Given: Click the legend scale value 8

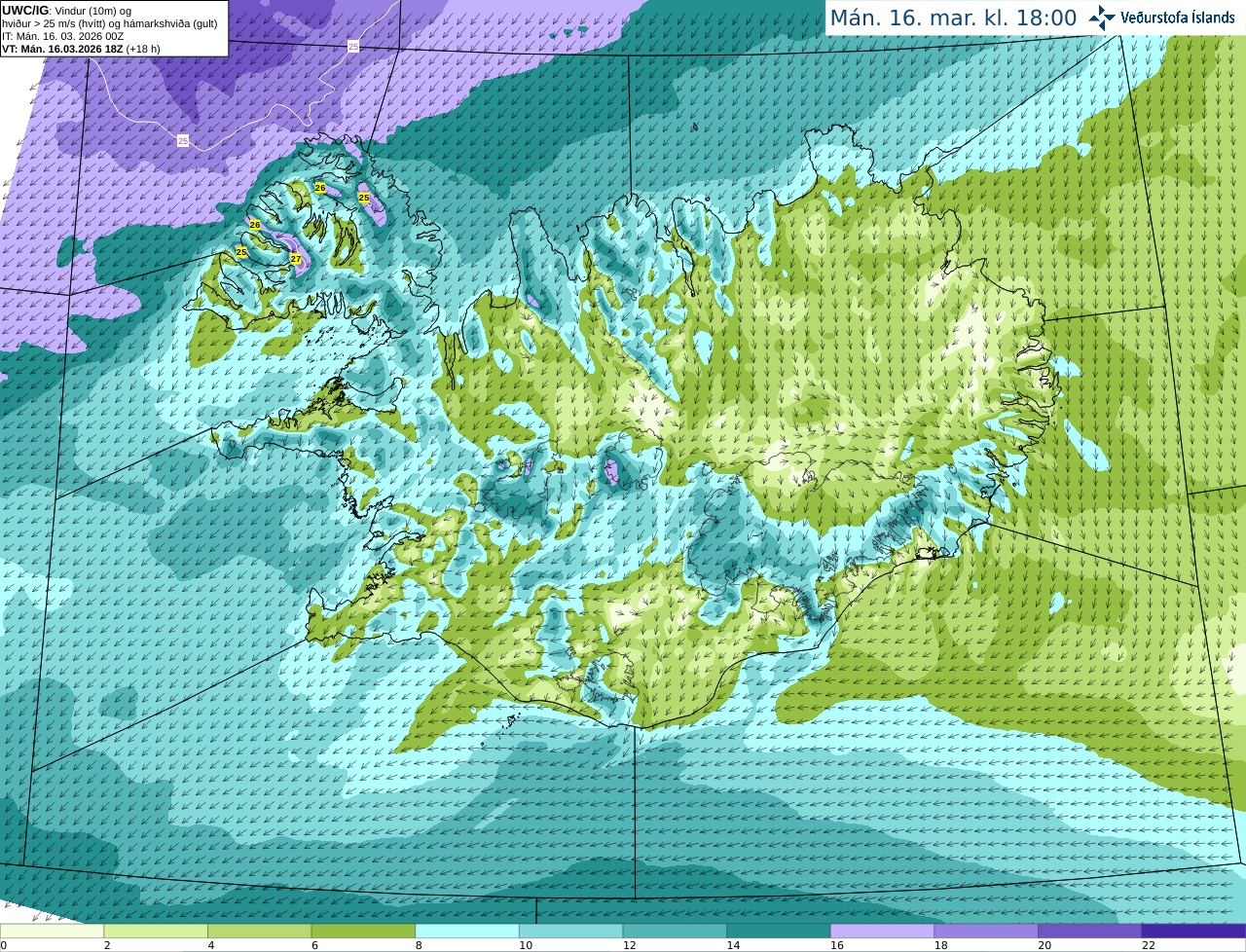Looking at the screenshot, I should (419, 945).
